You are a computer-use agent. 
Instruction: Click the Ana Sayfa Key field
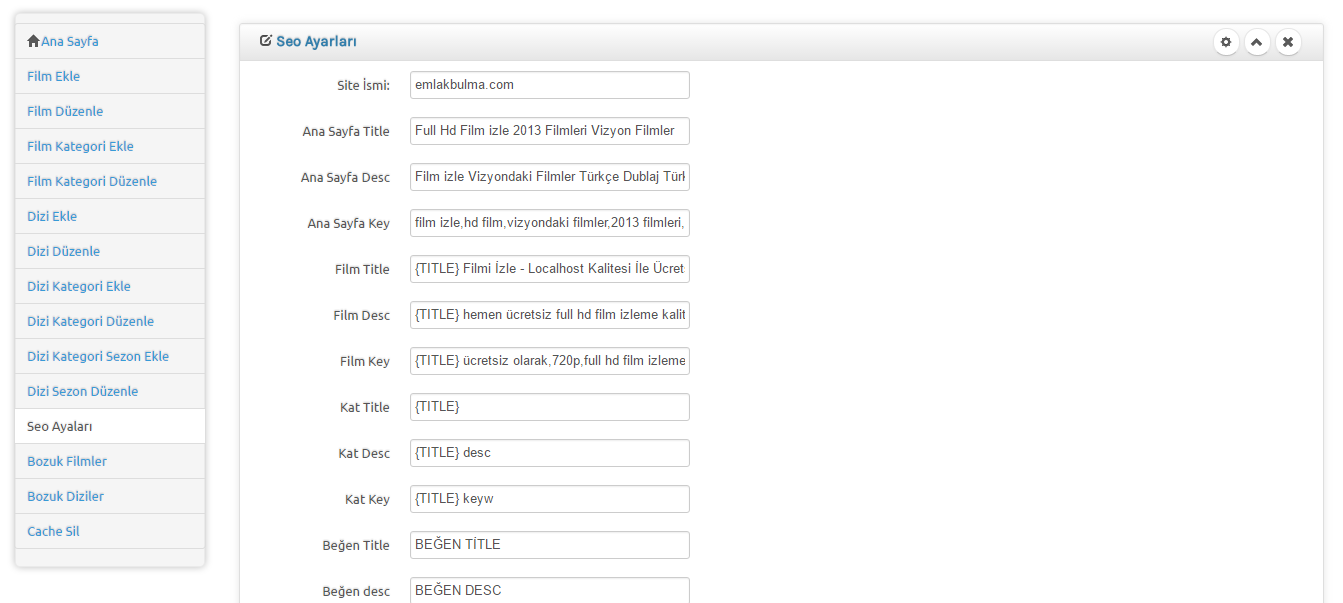[550, 223]
